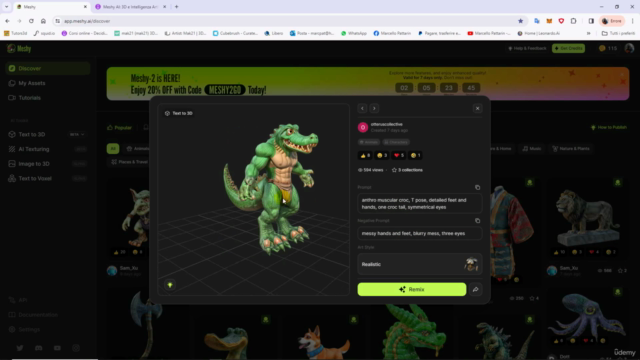640x360 pixels.
Task: Click the YouTube icon in the sidebar footer
Action: [x=57, y=348]
